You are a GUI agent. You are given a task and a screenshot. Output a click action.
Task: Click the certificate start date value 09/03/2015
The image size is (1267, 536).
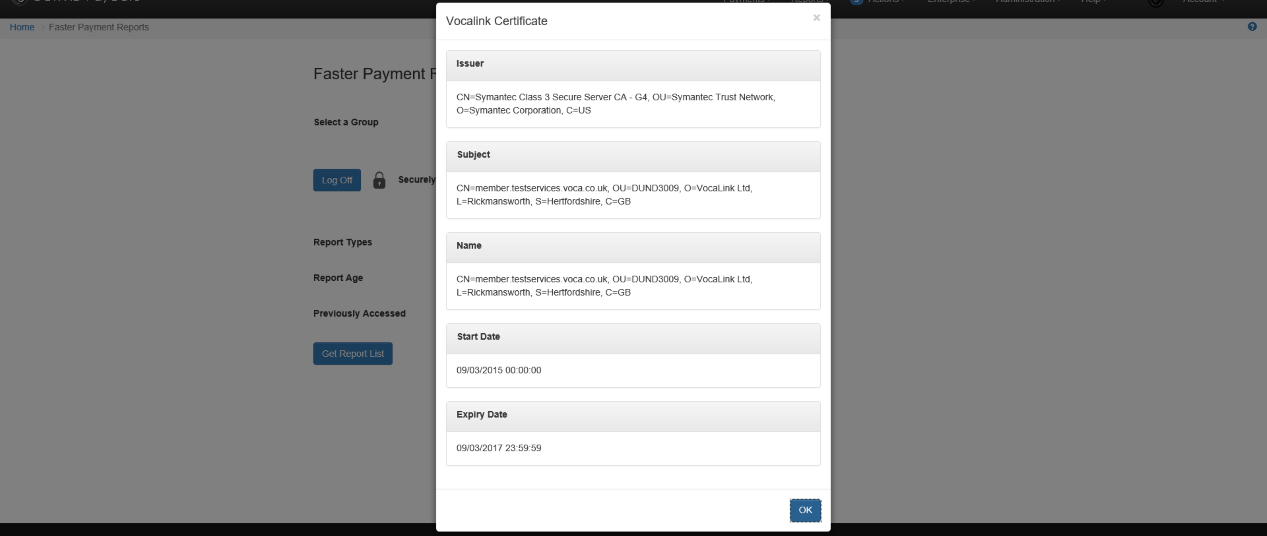[498, 370]
